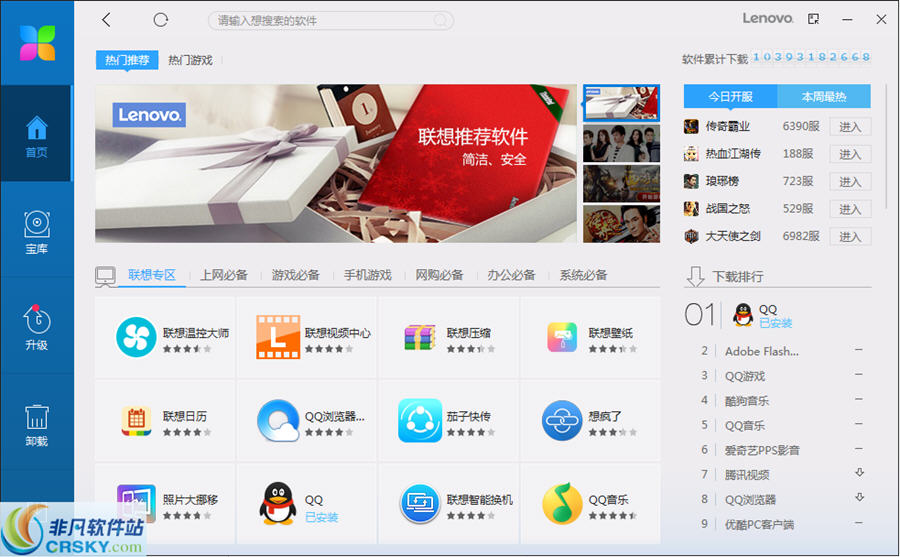This screenshot has height=557, width=900.
Task: Open 优酷PC客户端 in download ranking
Action: pos(759,524)
